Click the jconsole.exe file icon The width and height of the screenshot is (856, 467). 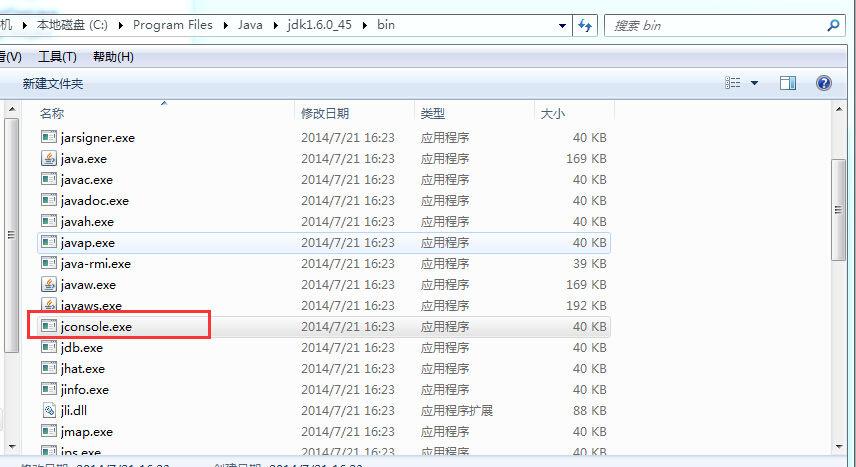coord(49,326)
